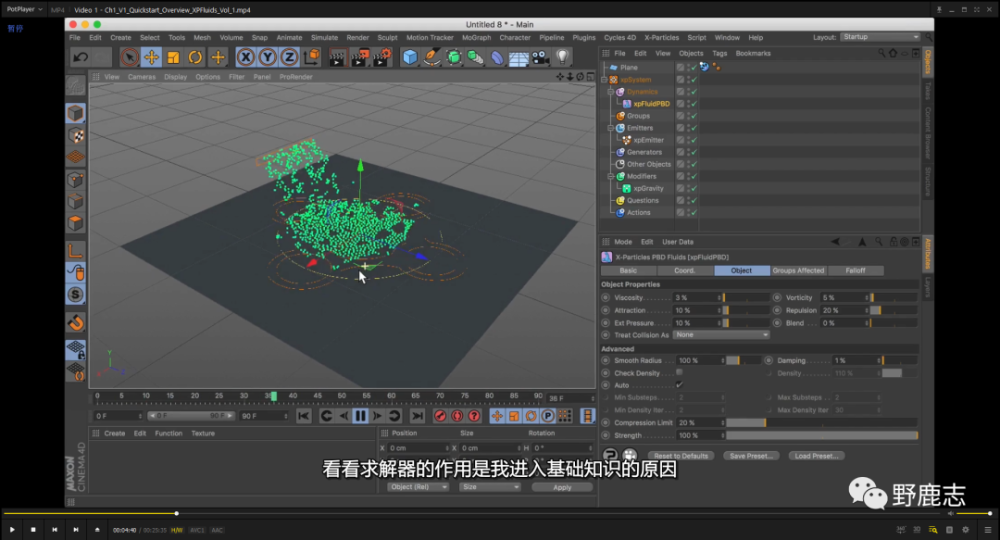
Task: Open the Deformer objects icon
Action: [x=497, y=57]
